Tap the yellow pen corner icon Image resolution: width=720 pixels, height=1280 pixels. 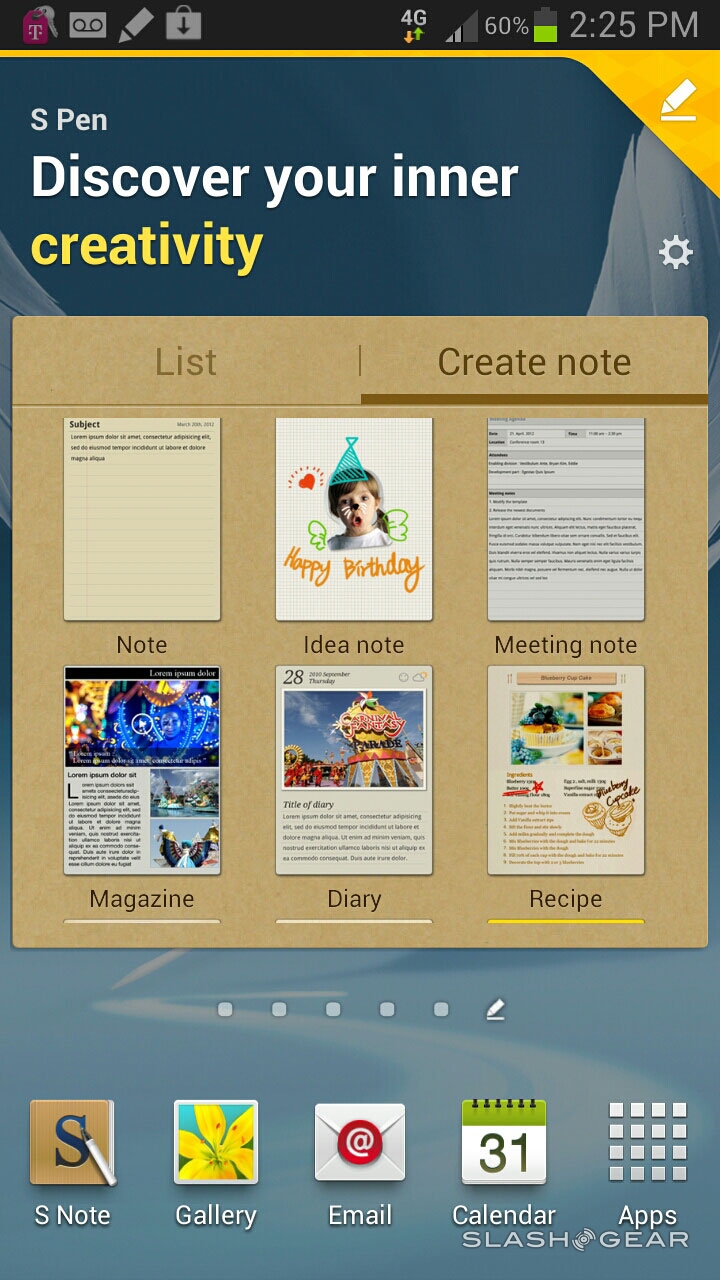tap(678, 100)
